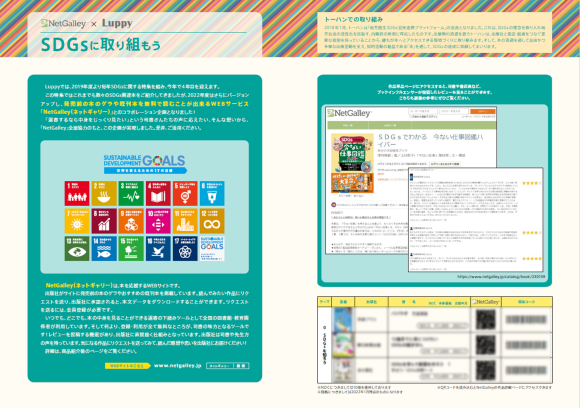This screenshot has height=408, width=580.
Task: Click SDG goal 1 red poverty icon
Action: click(77, 193)
